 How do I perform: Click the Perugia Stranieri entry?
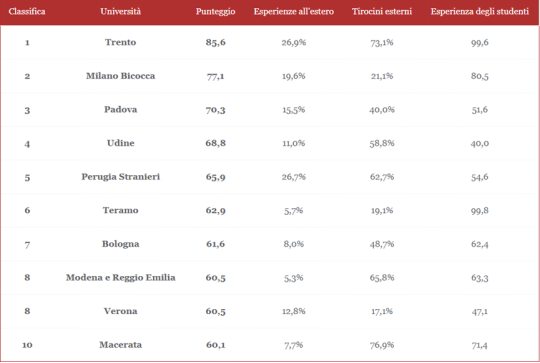(x=121, y=177)
